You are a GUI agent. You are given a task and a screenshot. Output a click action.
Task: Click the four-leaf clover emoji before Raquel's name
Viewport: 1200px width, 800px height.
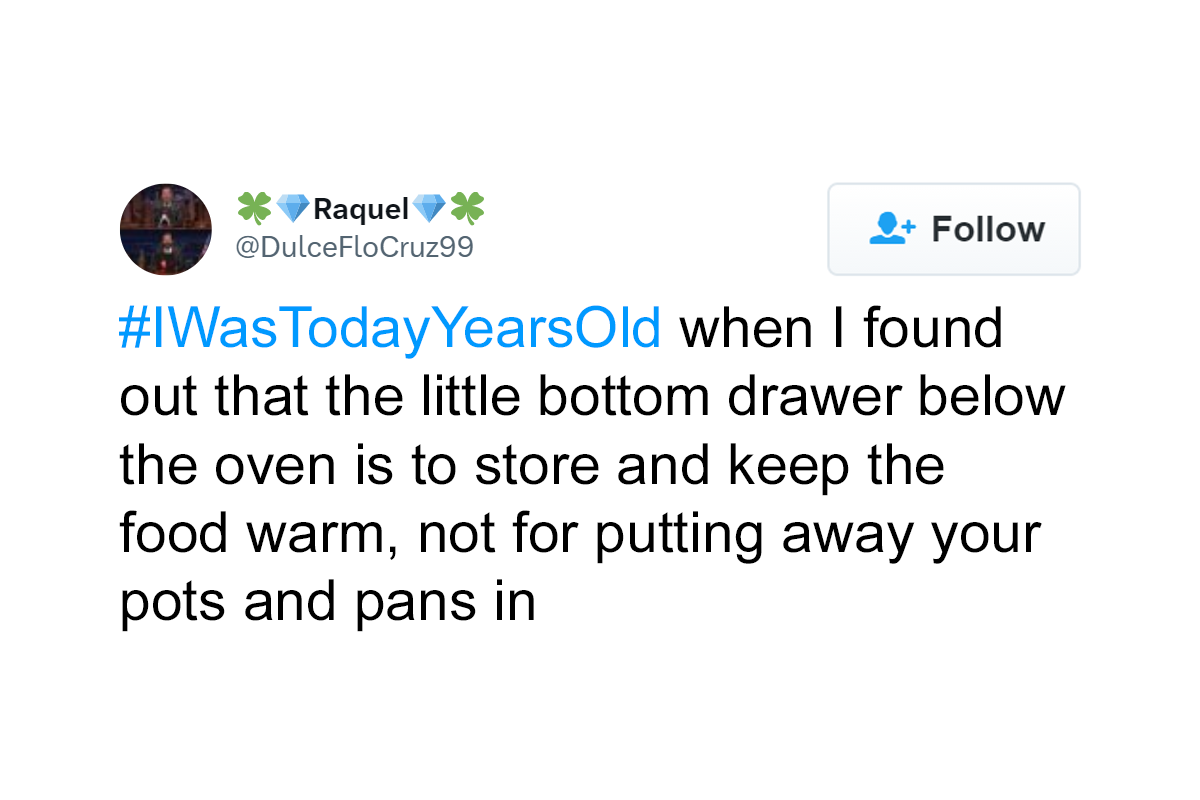point(253,208)
